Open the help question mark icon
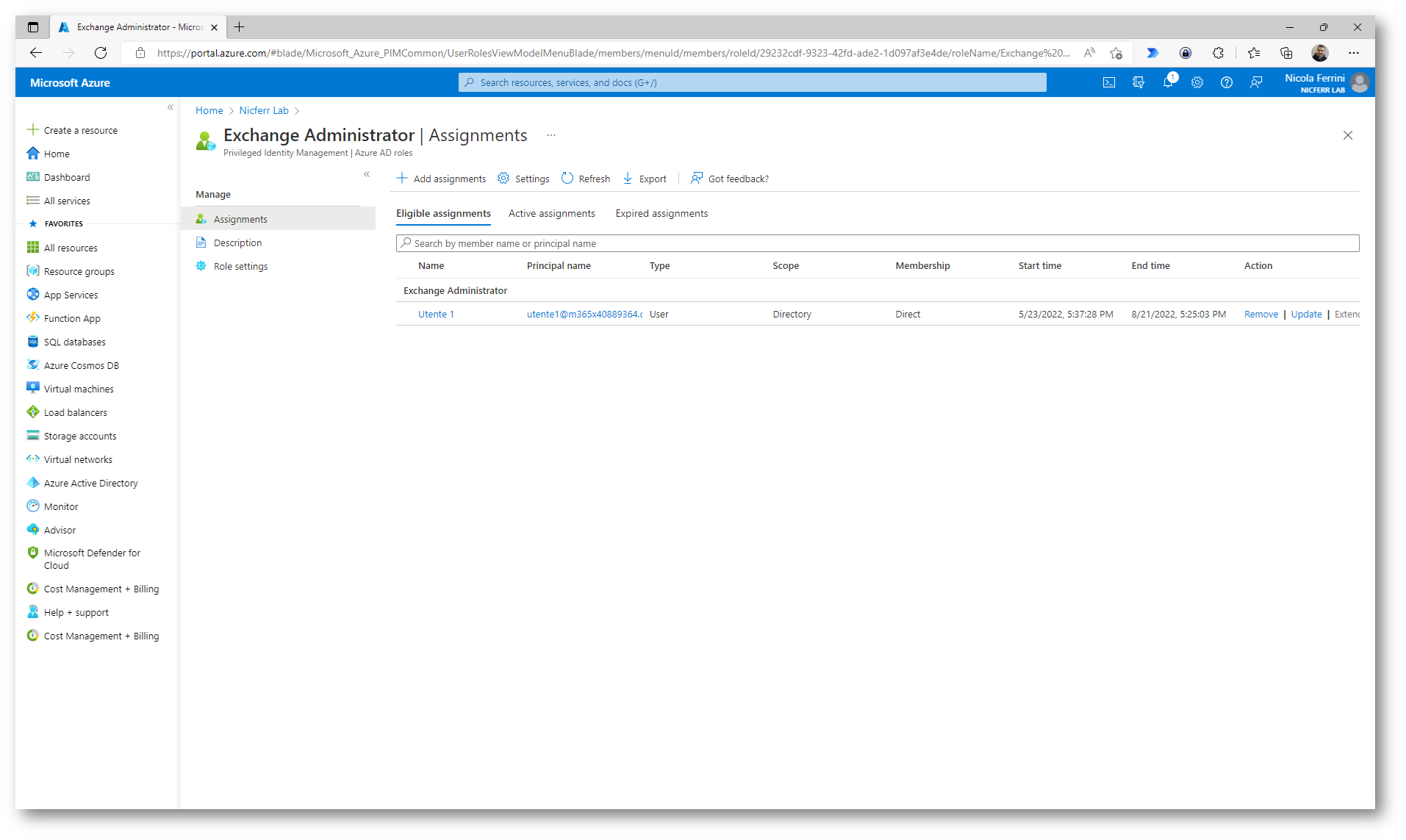 click(1227, 82)
